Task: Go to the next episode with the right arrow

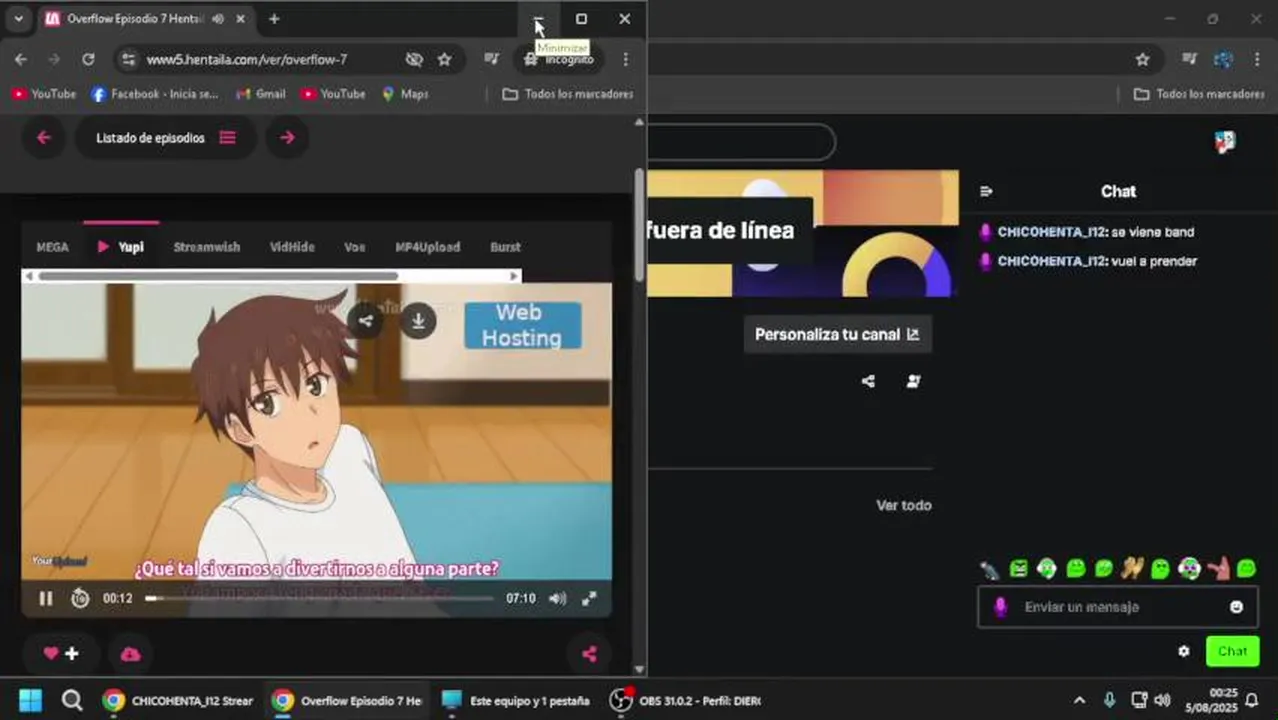Action: tap(287, 138)
